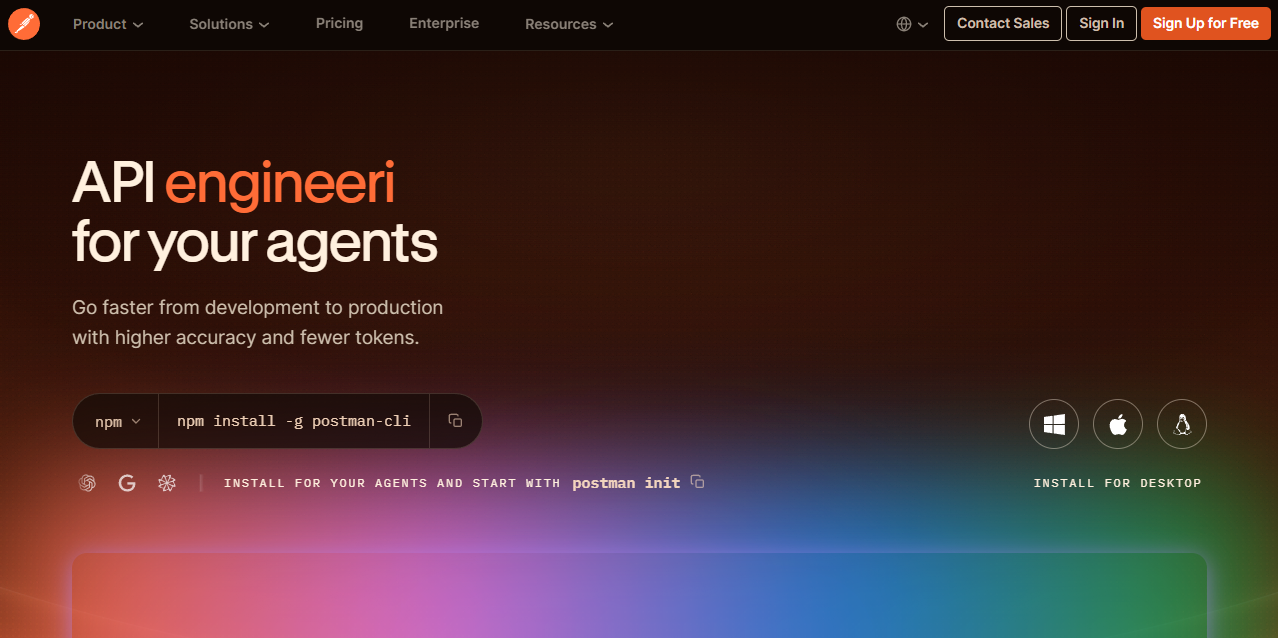Image resolution: width=1278 pixels, height=638 pixels.
Task: Select the "npm install -g postman-cli" command text
Action: (x=294, y=421)
